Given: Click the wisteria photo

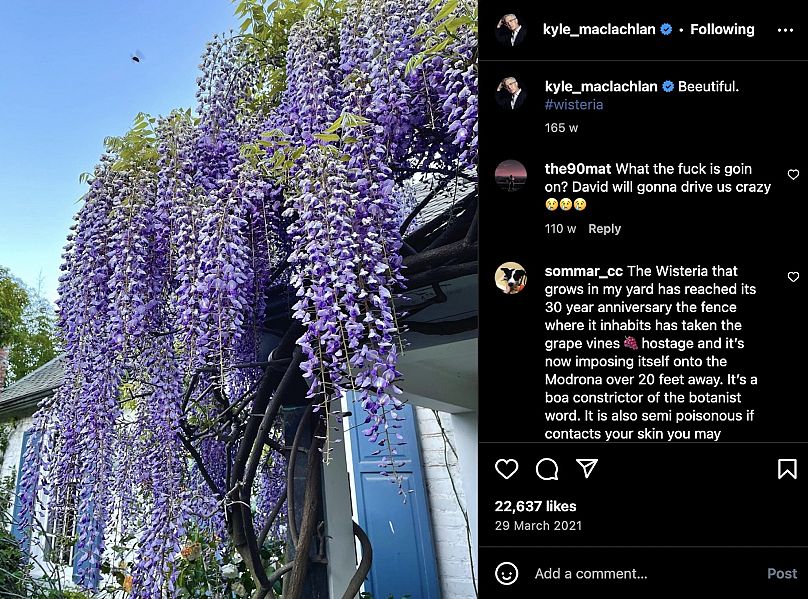Looking at the screenshot, I should click(x=239, y=300).
